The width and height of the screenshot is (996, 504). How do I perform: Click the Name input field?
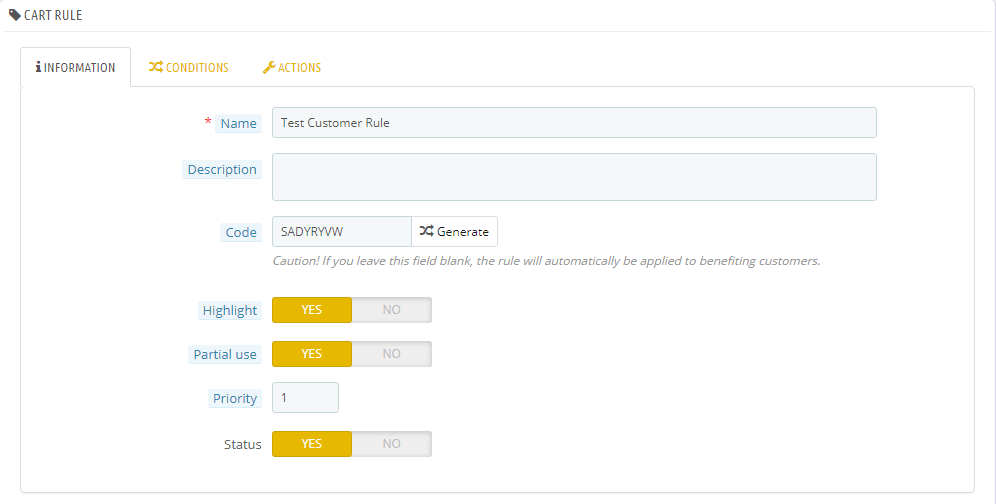coord(574,123)
